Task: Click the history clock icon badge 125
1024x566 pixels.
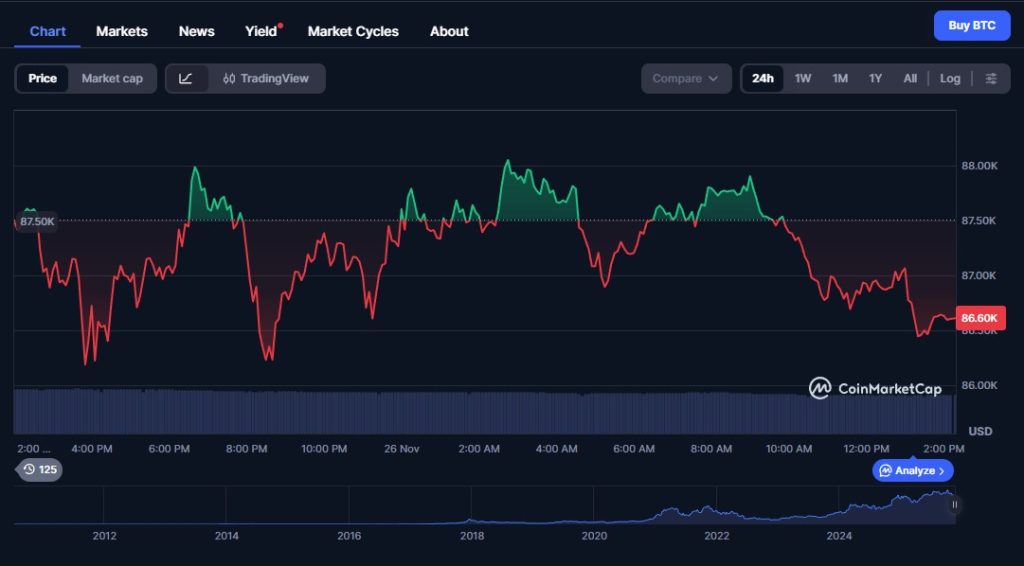Action: [x=39, y=469]
